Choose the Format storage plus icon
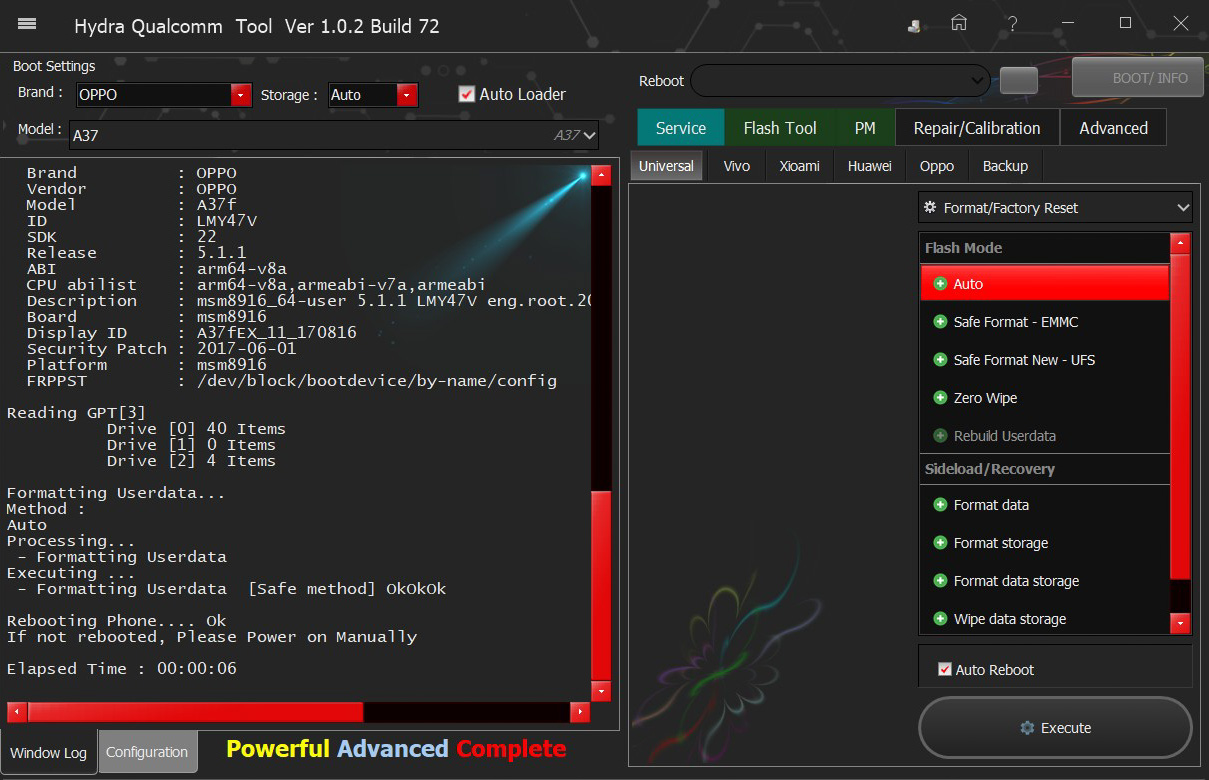This screenshot has height=780, width=1209. coord(940,543)
